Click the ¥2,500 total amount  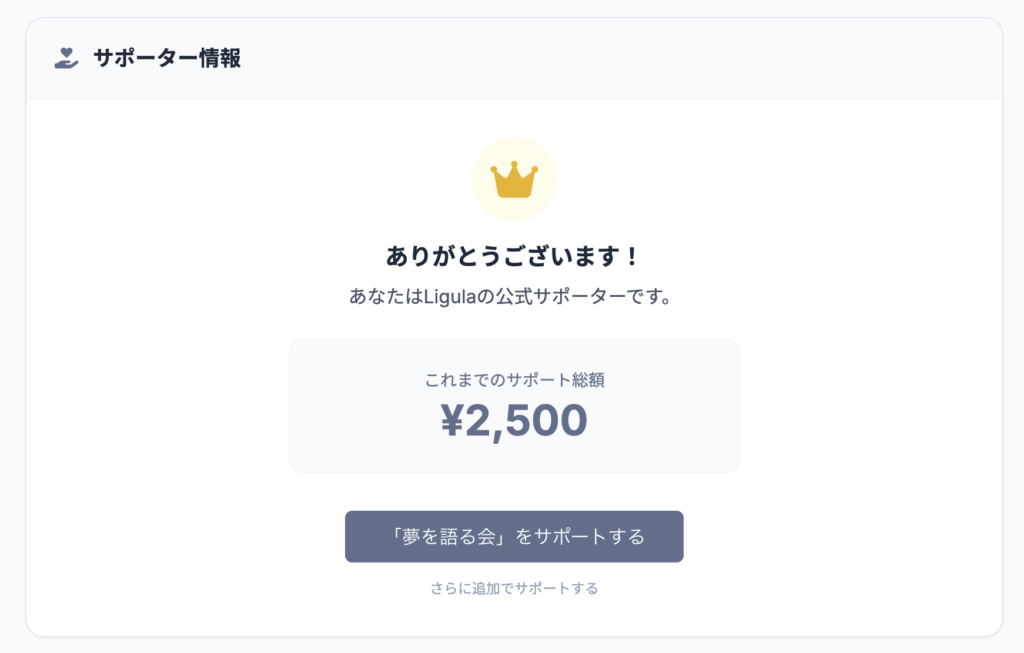click(514, 421)
